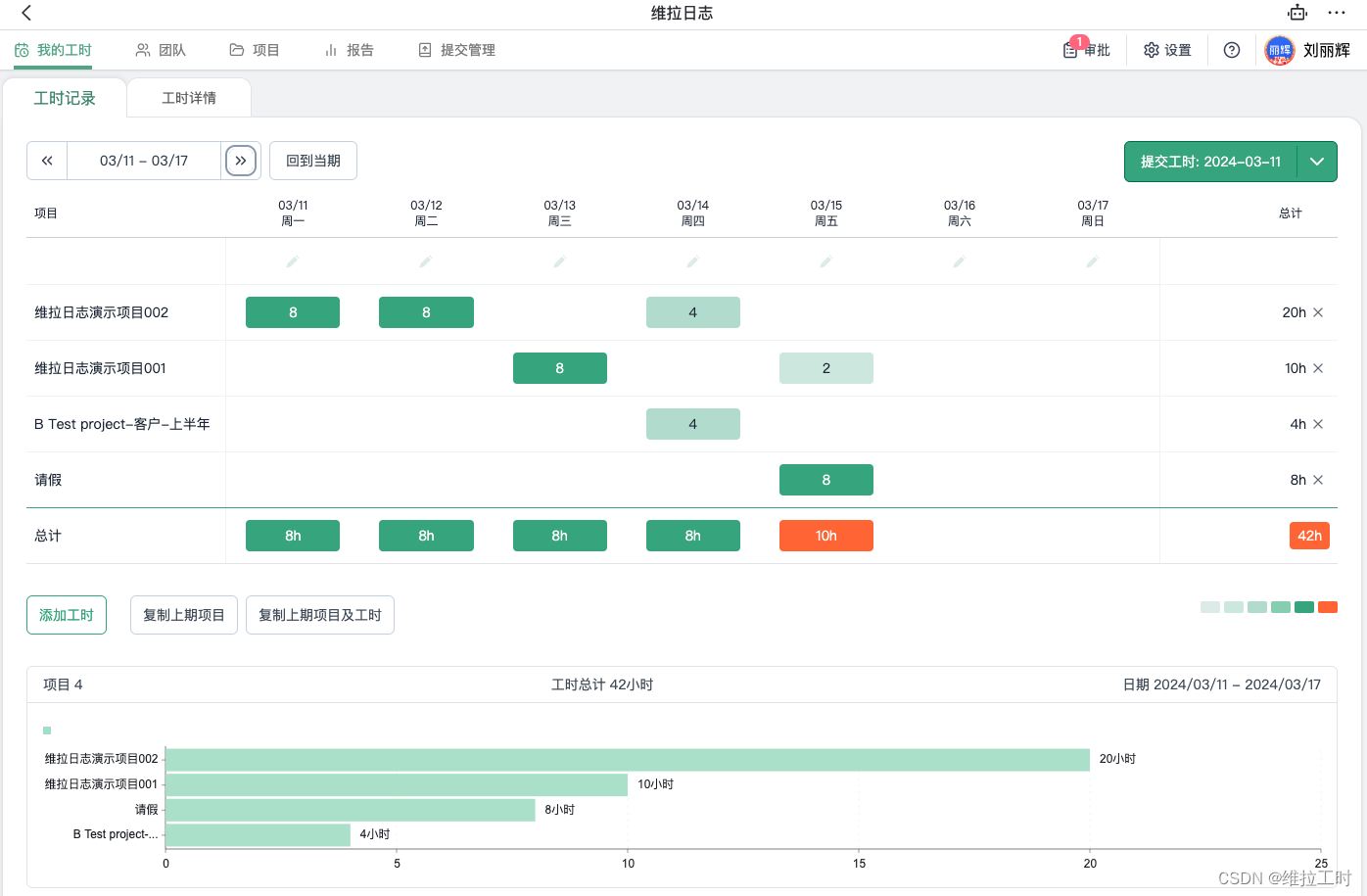Click 2-hour cell for project 001 on Friday
The height and width of the screenshot is (896, 1367).
tap(826, 368)
